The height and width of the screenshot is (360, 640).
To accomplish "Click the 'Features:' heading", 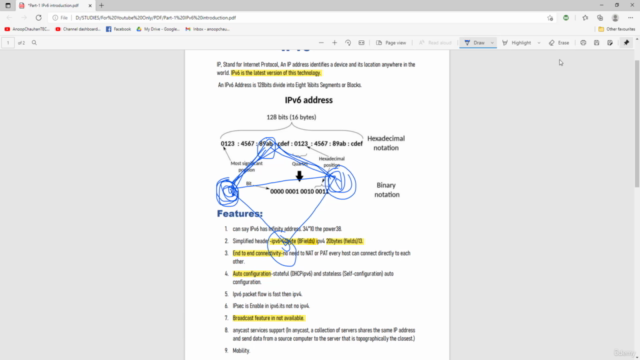I will pos(240,214).
